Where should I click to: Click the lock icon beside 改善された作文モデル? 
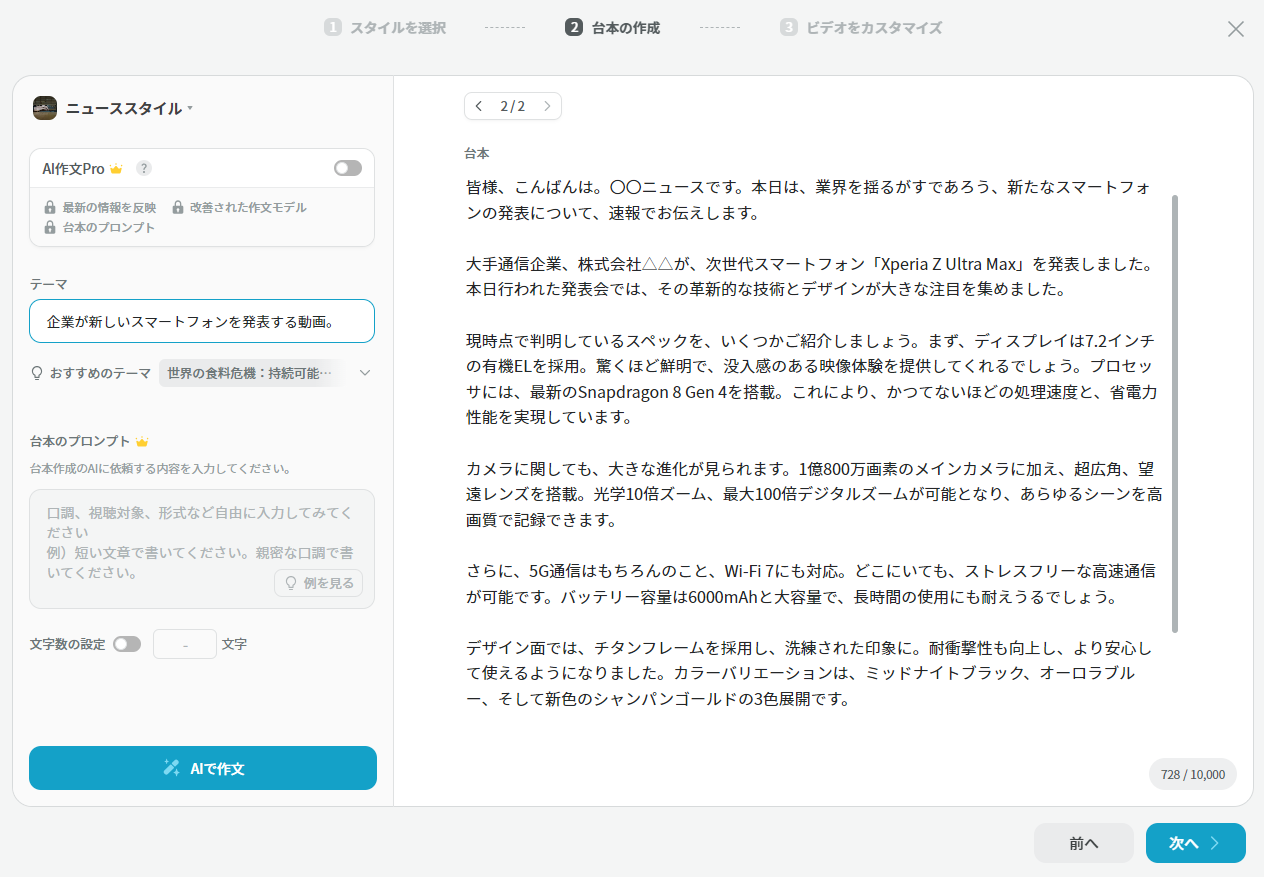[178, 208]
